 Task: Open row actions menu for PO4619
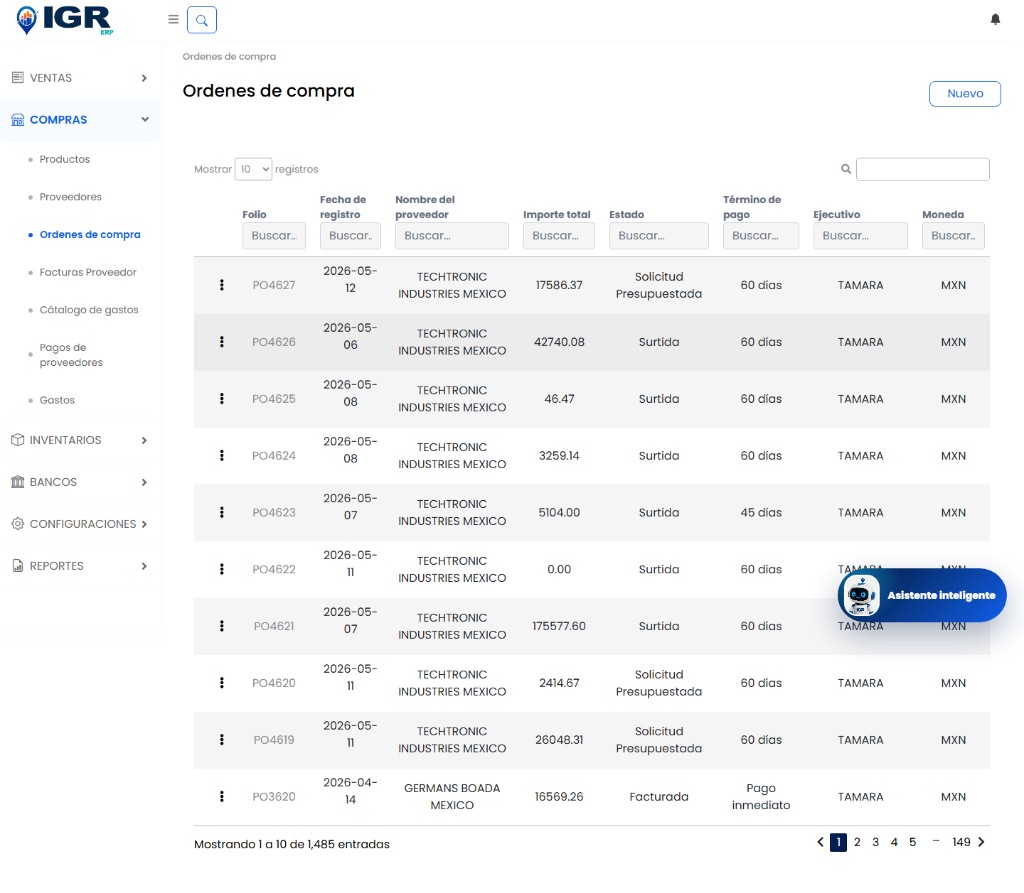click(222, 739)
